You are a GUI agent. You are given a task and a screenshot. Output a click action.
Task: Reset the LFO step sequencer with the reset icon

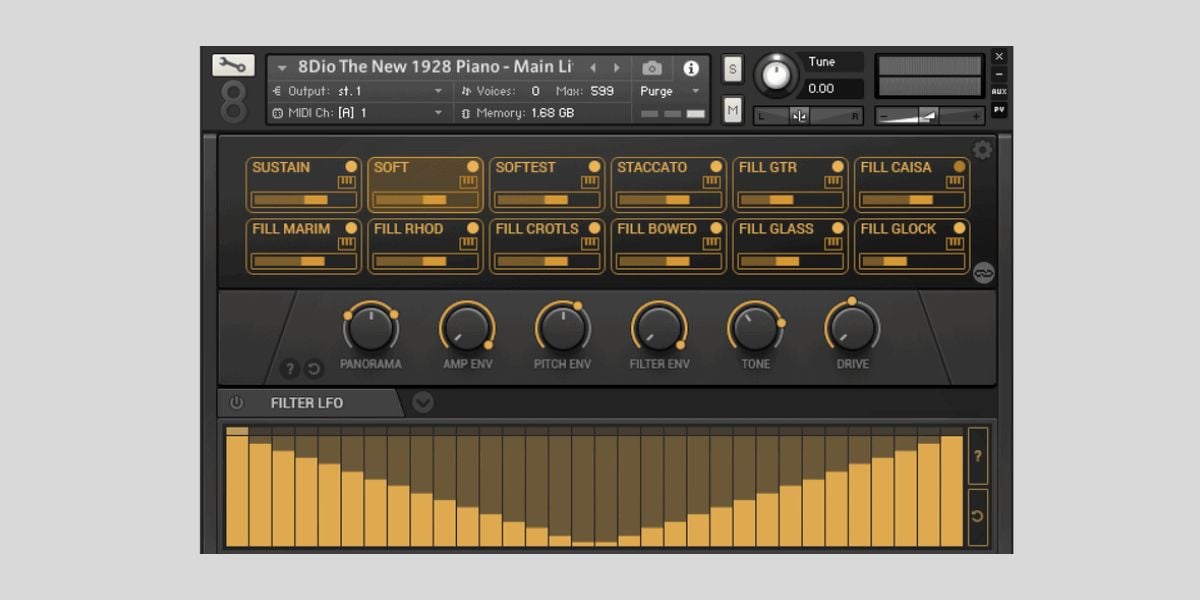[x=978, y=517]
